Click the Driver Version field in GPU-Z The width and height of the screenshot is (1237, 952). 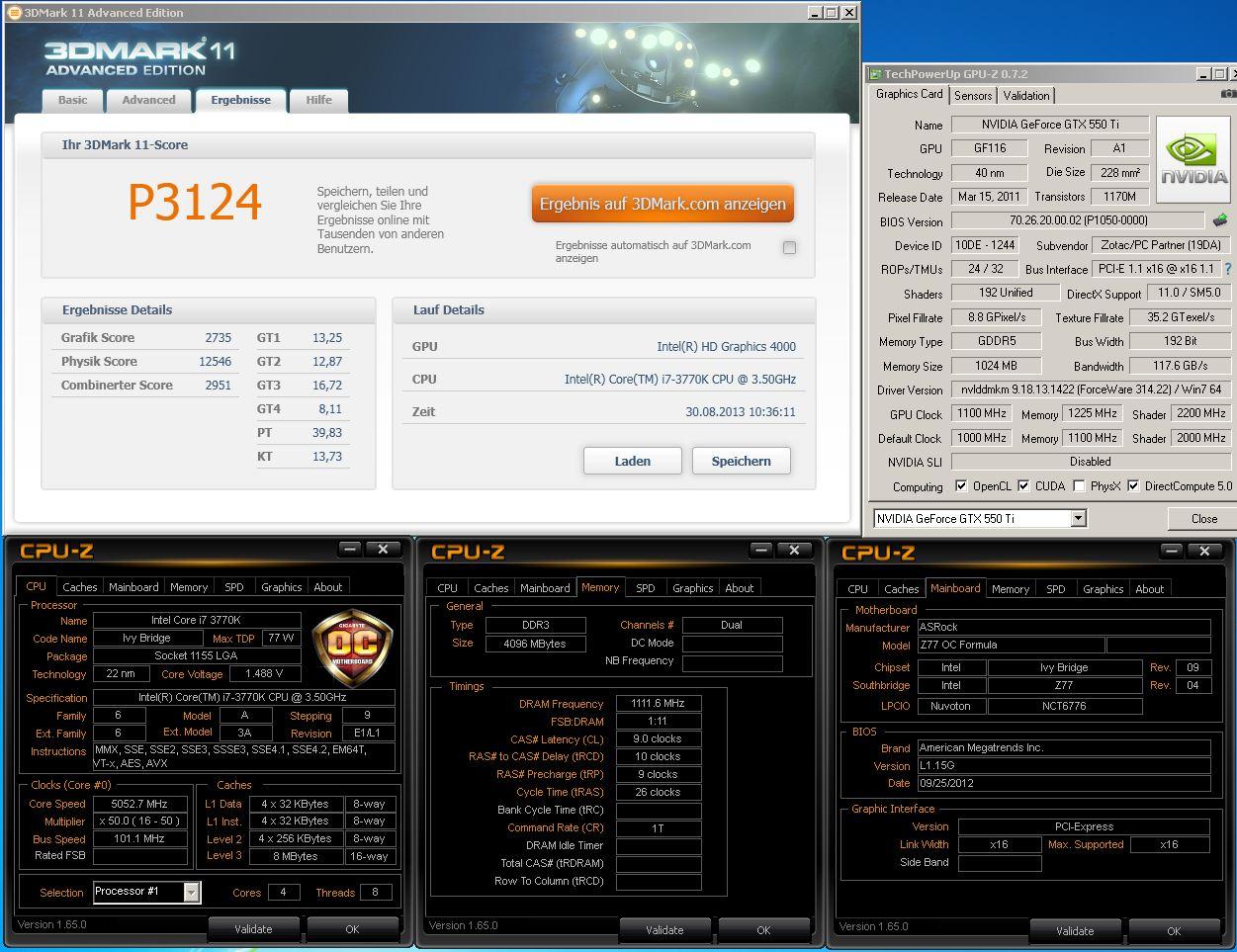point(1090,389)
